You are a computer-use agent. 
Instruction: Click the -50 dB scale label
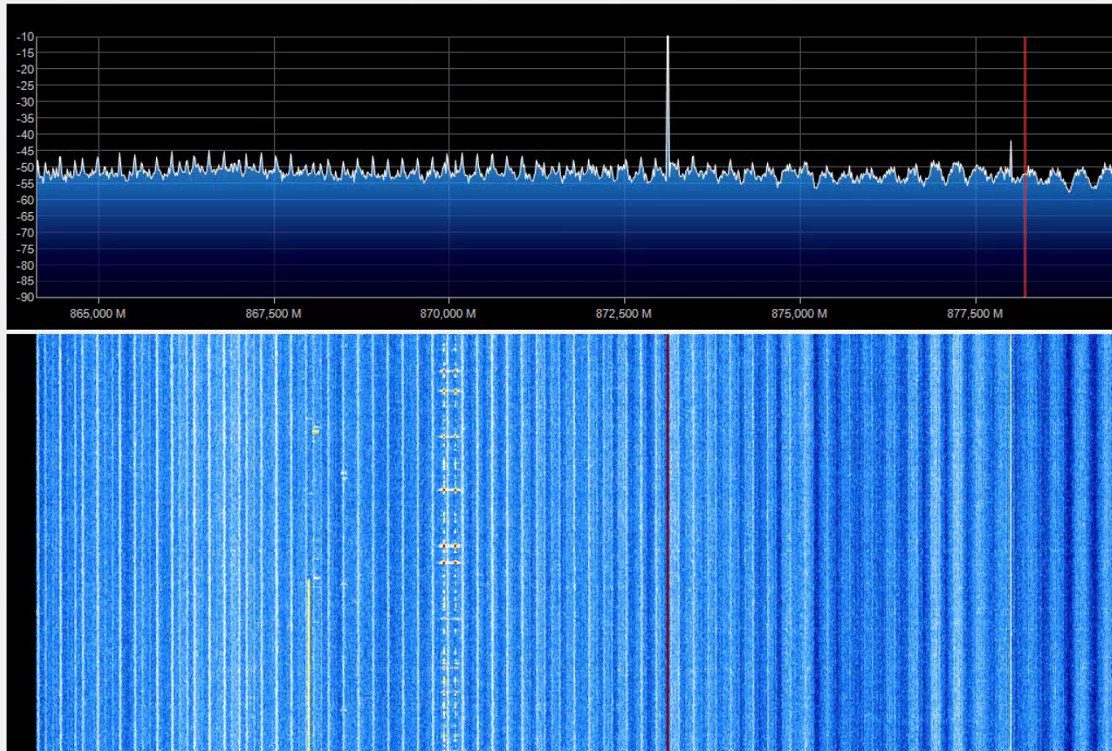click(x=26, y=167)
